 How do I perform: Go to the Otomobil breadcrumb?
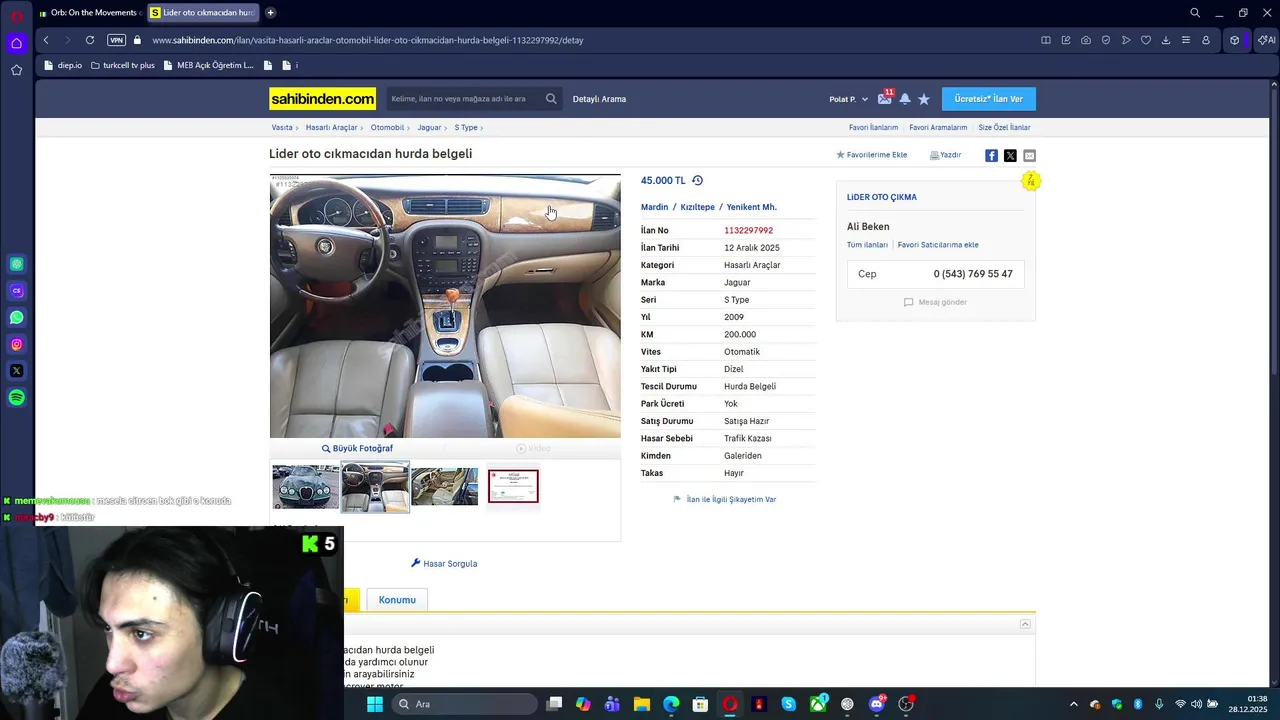[387, 127]
